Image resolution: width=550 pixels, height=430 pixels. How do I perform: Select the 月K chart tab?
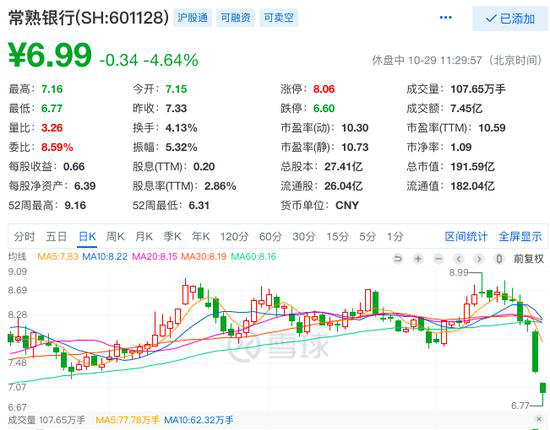[144, 236]
